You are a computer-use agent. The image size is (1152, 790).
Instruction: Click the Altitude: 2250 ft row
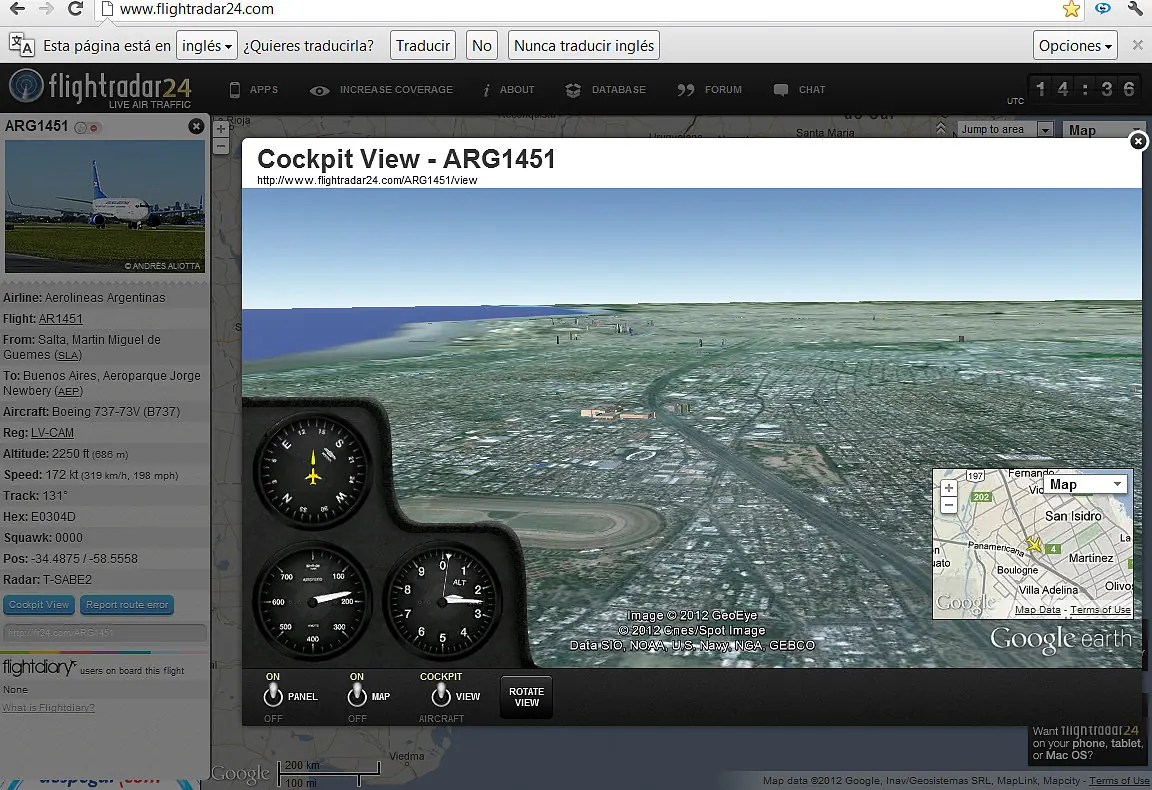tap(105, 454)
